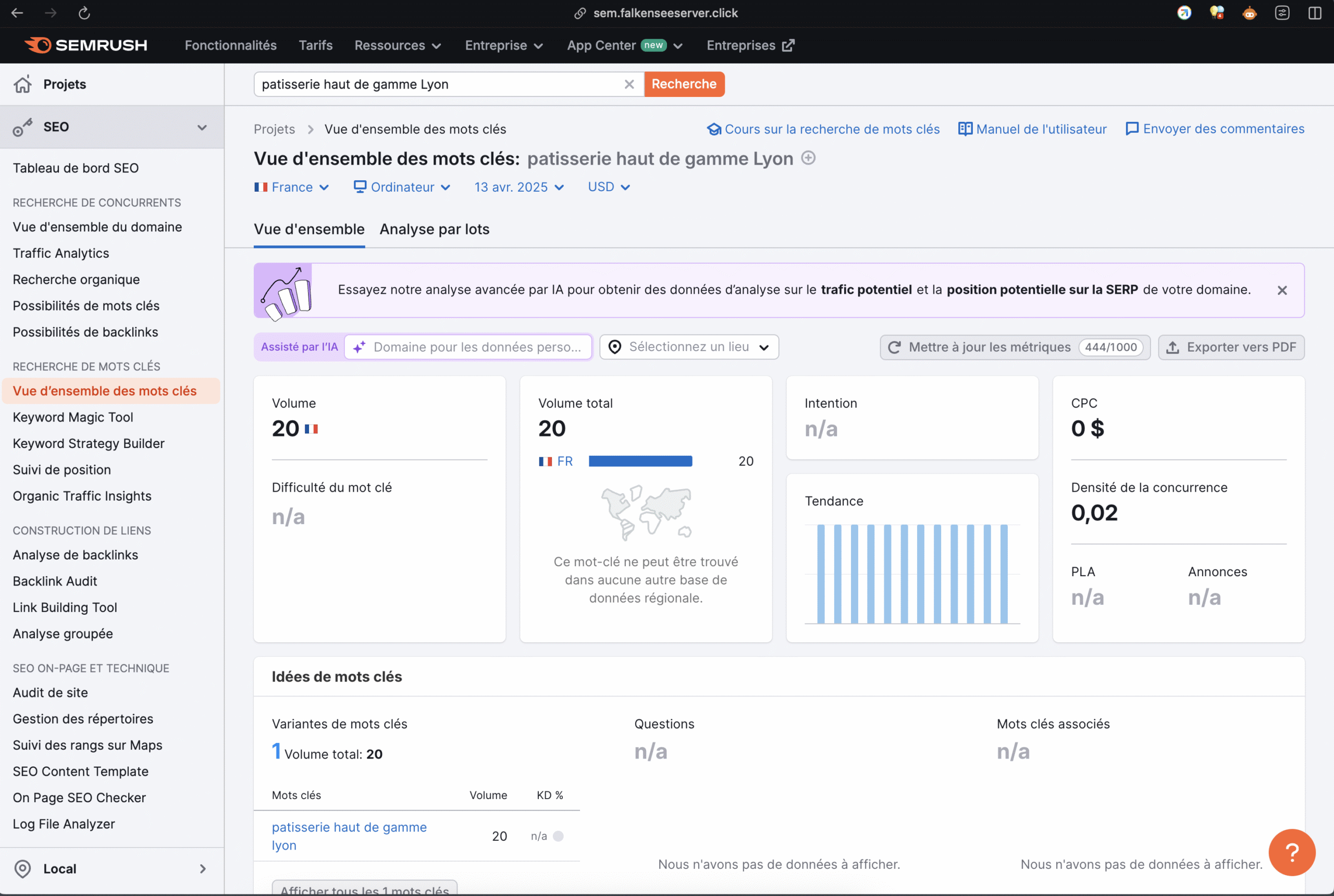
Task: Click the Recherche button
Action: point(684,84)
